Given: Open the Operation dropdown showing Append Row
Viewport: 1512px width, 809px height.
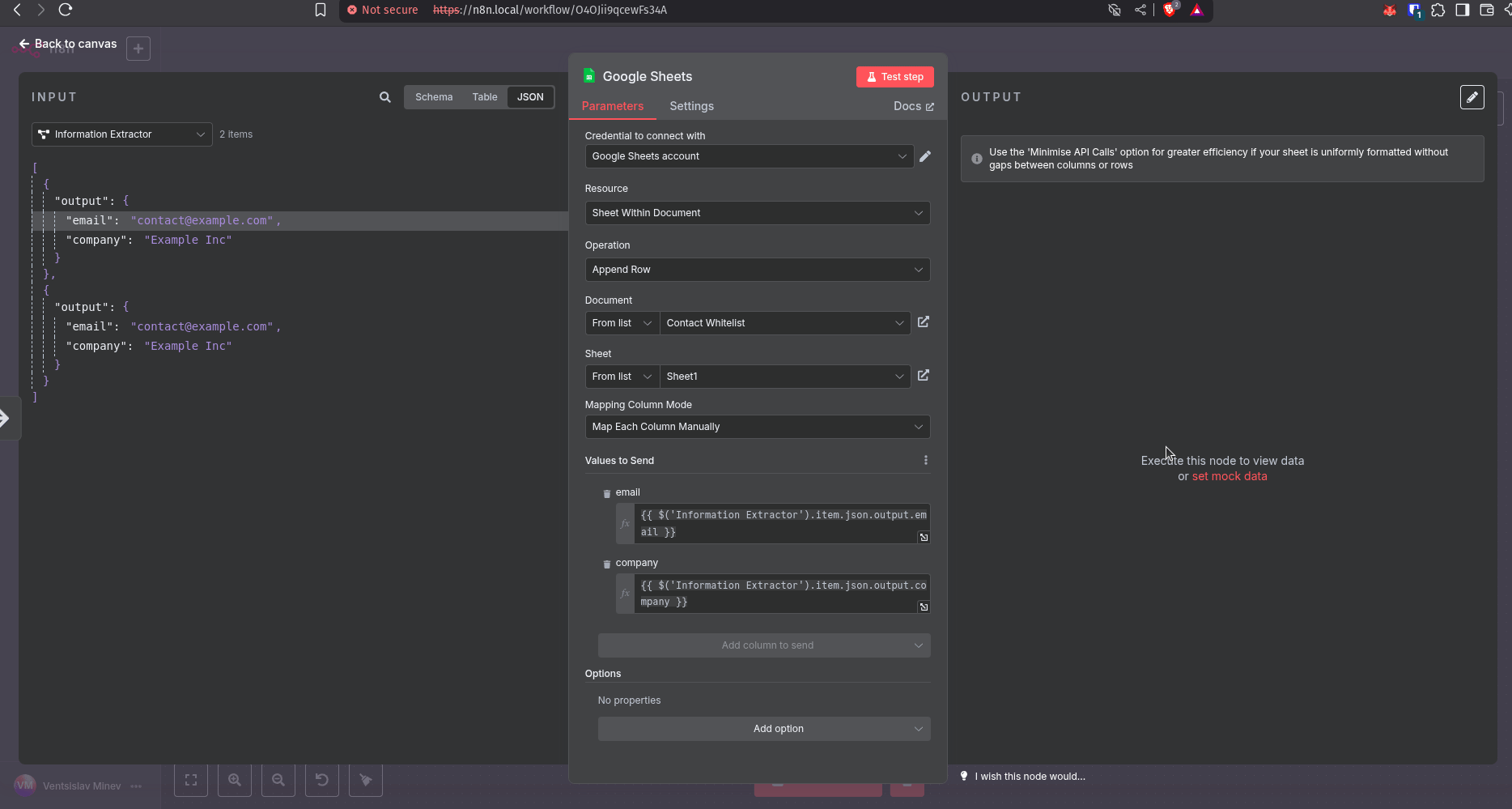Looking at the screenshot, I should 758,270.
